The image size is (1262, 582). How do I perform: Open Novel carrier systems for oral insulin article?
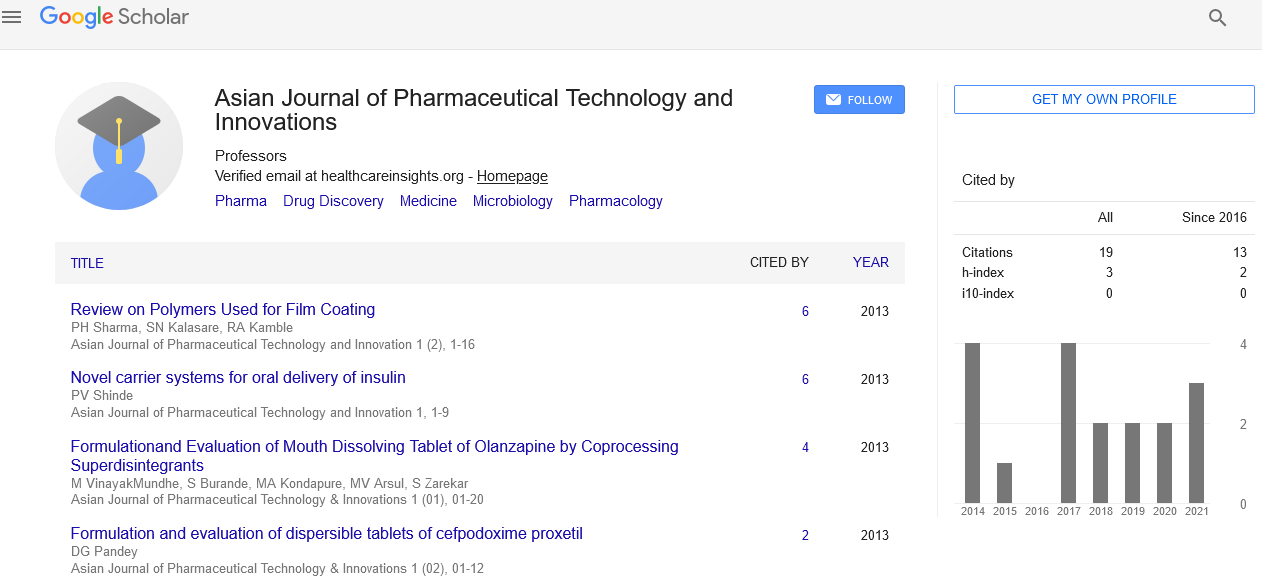(x=238, y=378)
